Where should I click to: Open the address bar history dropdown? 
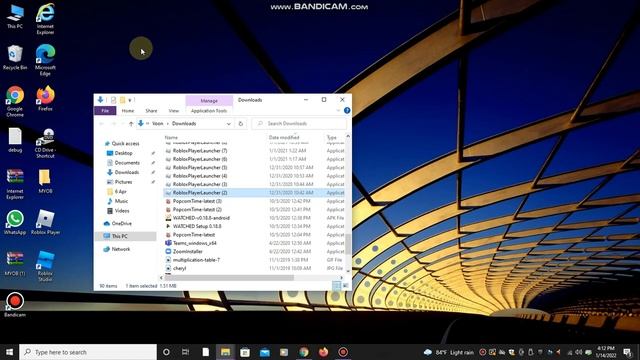[229, 123]
